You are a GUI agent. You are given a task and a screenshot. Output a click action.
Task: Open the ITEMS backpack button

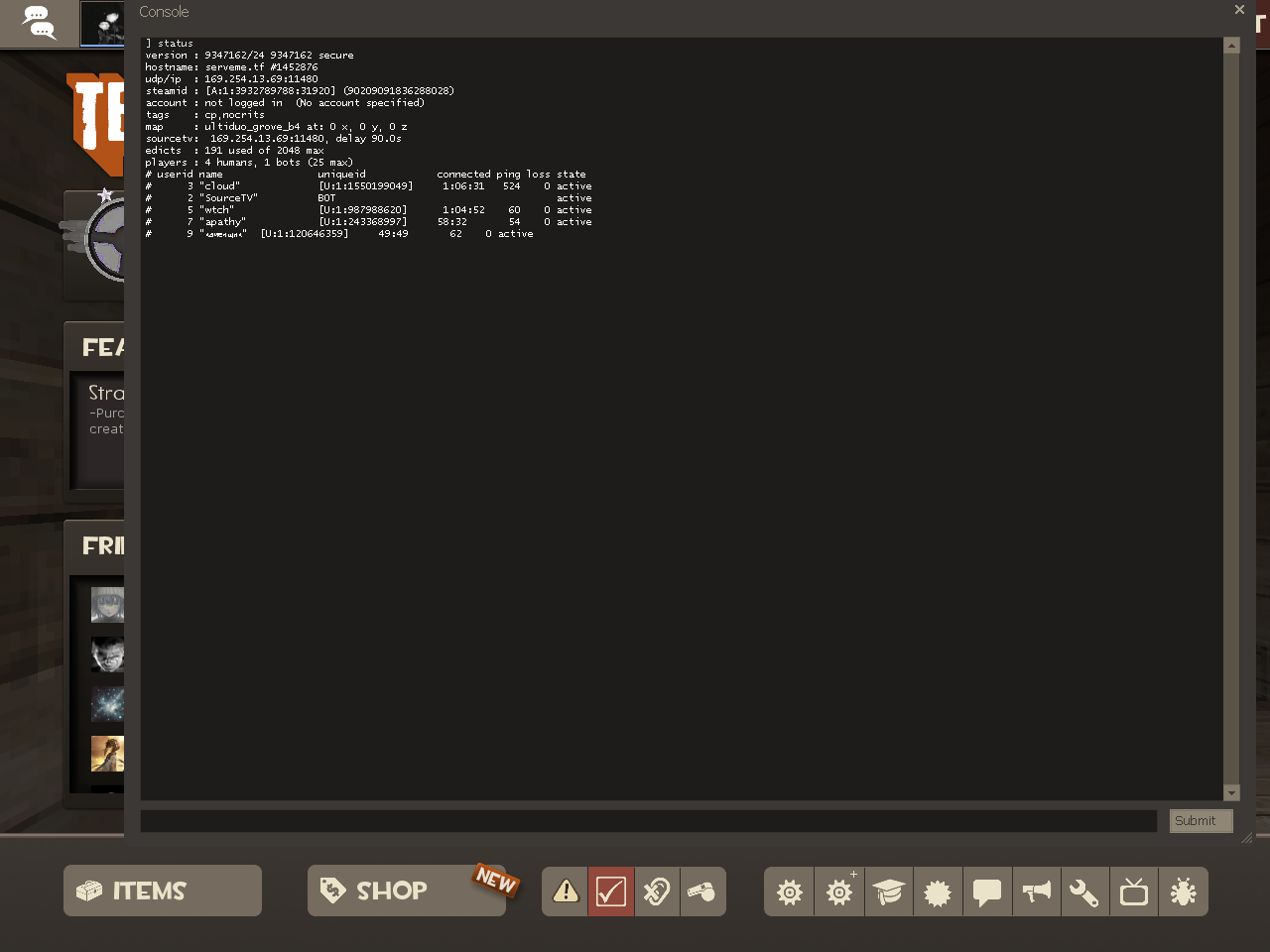pos(163,891)
